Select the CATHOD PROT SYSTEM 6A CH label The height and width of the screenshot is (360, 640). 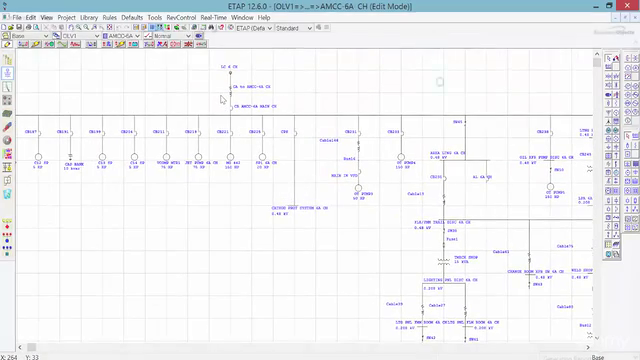pyautogui.click(x=300, y=208)
